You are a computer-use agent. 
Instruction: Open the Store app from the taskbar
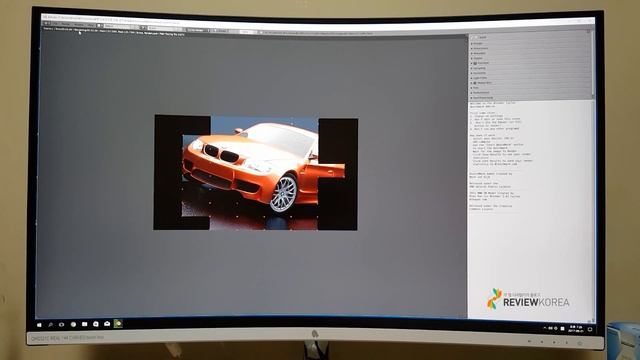pos(96,324)
